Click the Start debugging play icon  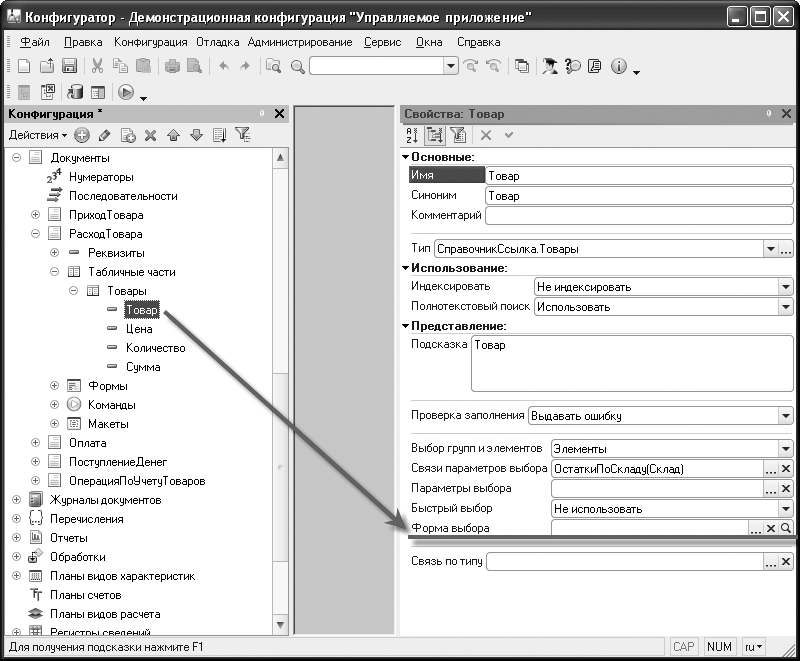click(126, 92)
